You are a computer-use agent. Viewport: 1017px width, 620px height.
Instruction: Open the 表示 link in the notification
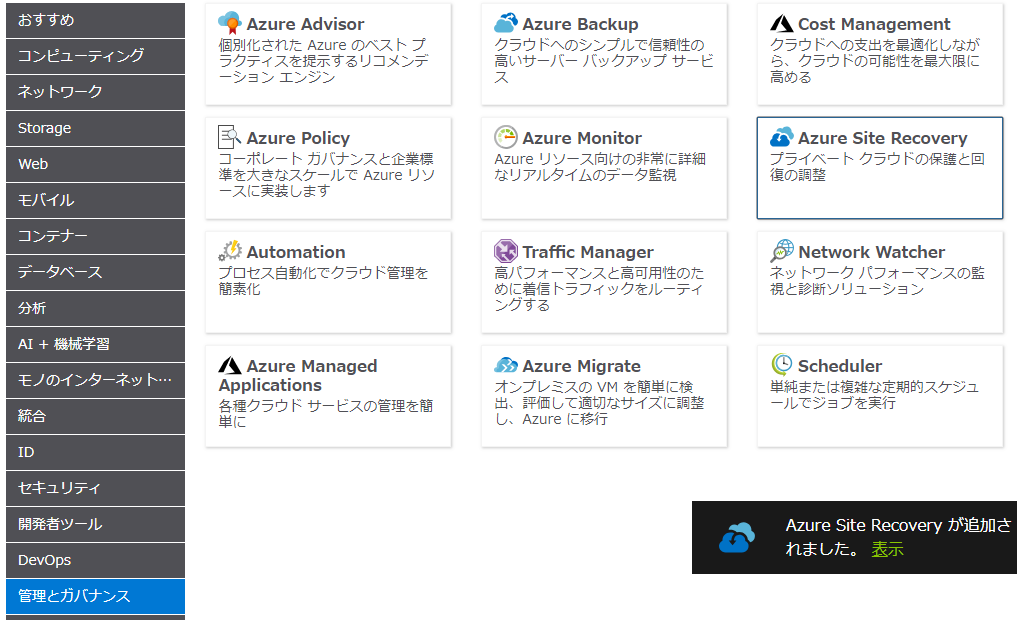coord(887,549)
